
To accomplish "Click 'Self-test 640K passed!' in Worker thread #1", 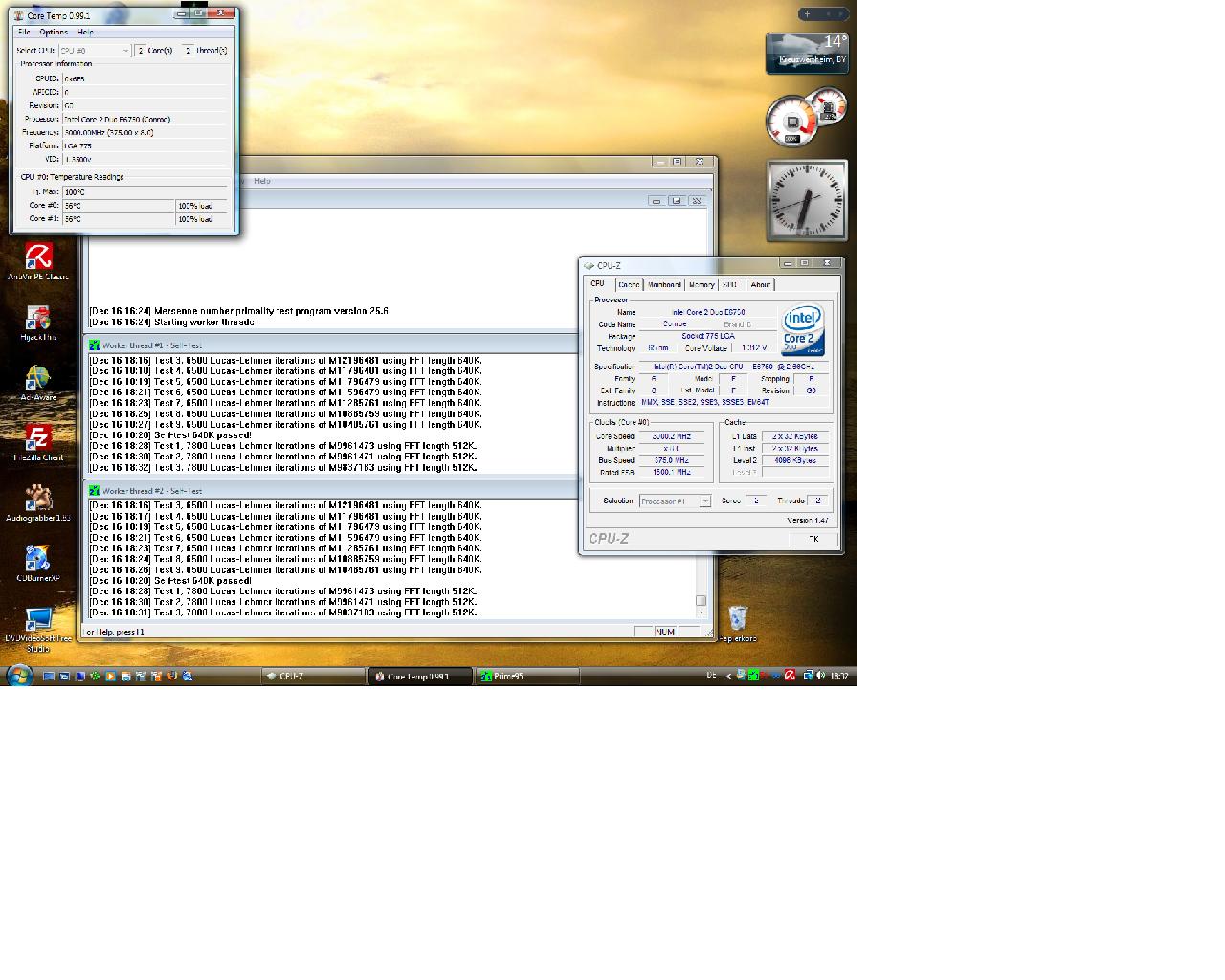I will pyautogui.click(x=202, y=435).
